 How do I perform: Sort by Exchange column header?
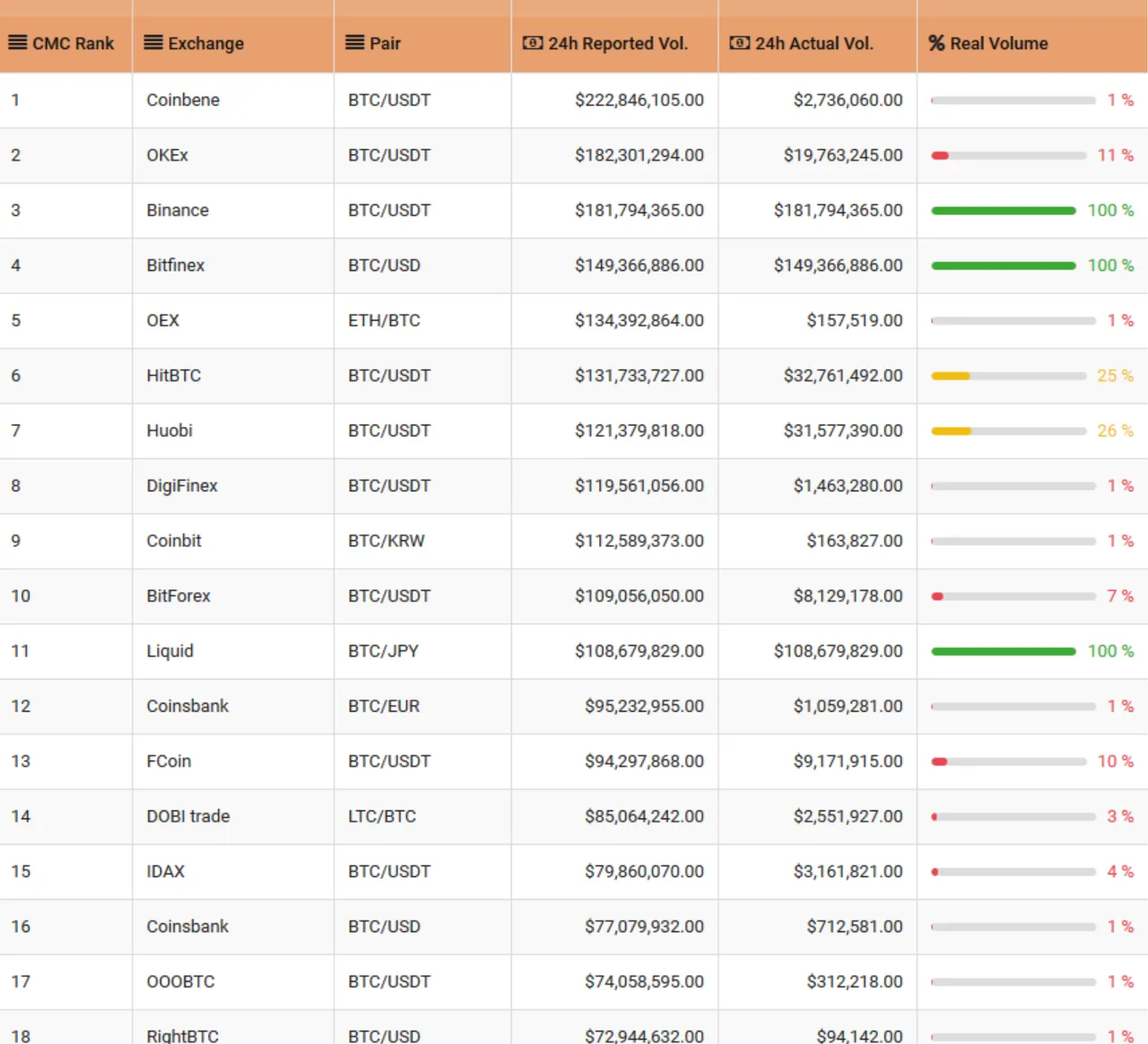tap(206, 43)
